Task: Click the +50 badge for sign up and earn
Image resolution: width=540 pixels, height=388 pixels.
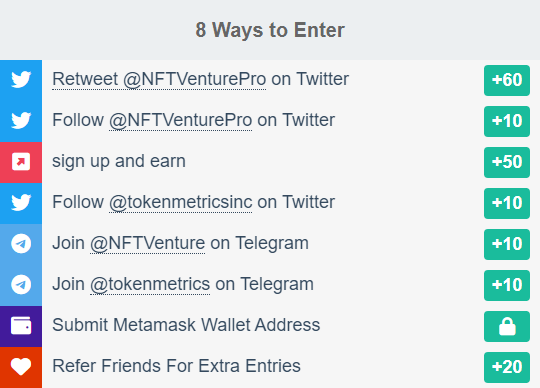Action: [x=507, y=162]
